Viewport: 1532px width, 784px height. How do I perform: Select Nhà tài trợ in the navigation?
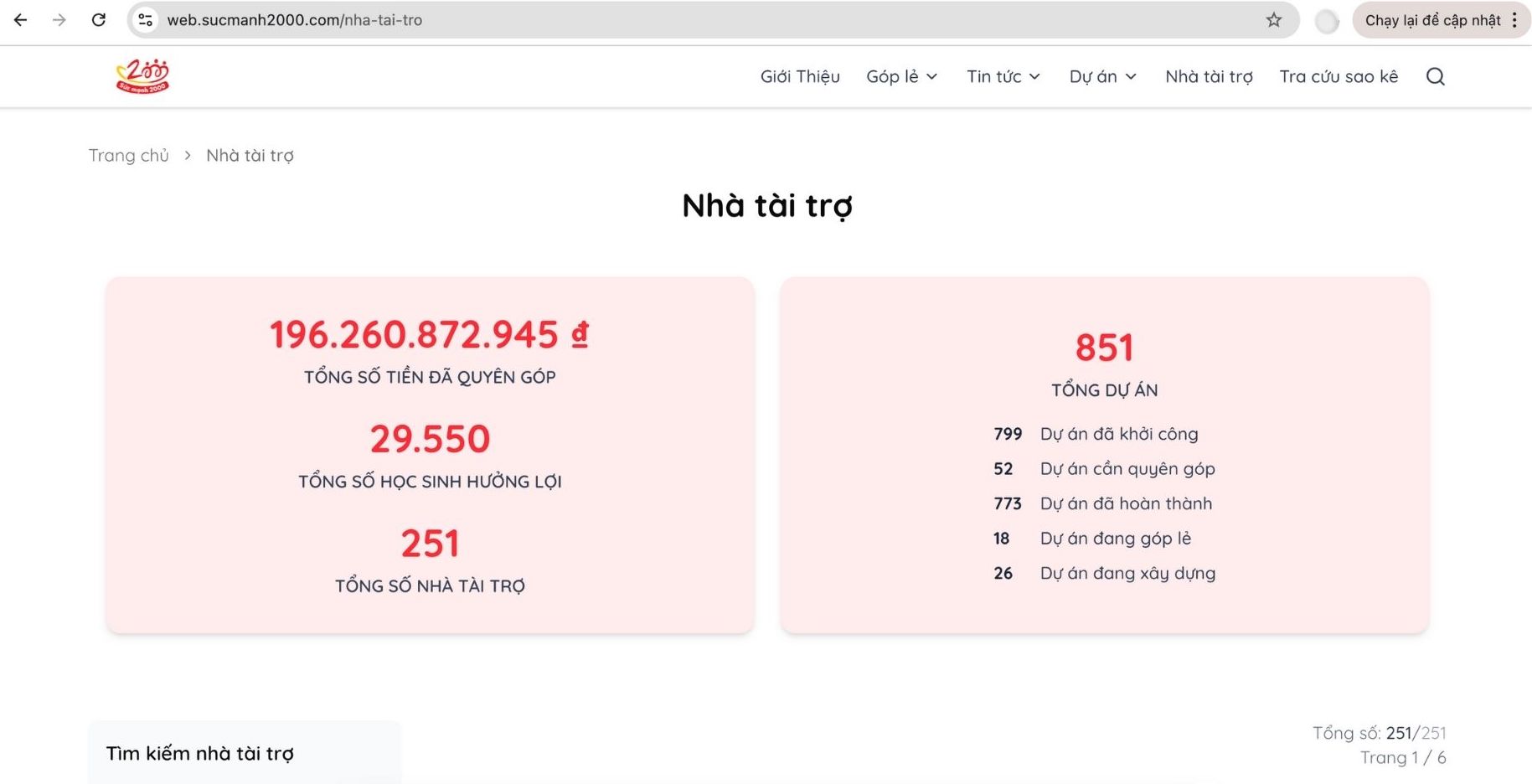pos(1209,76)
